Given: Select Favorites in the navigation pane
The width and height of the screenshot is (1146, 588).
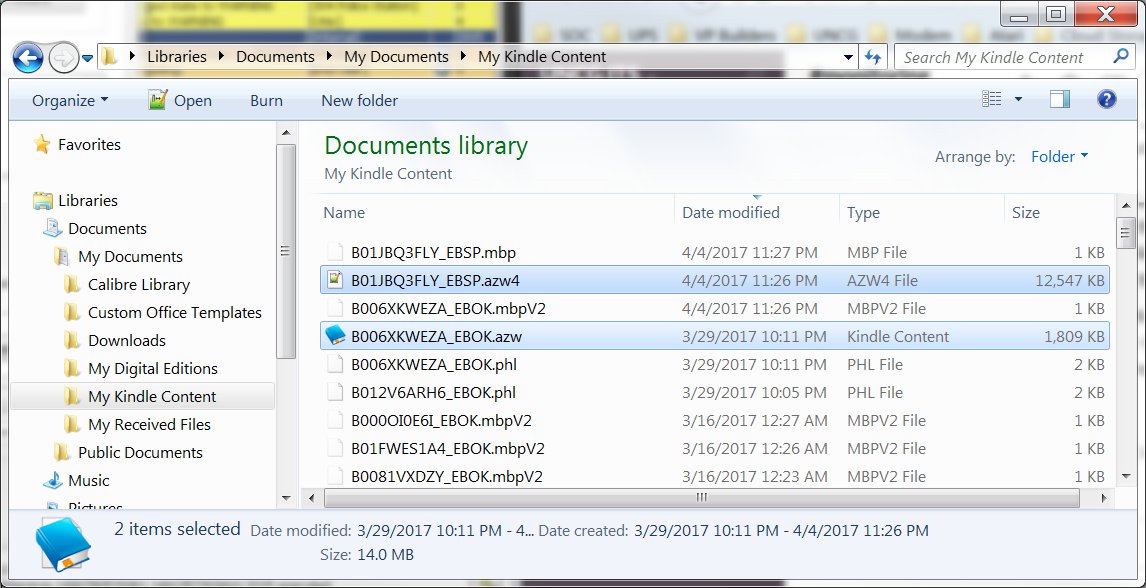Looking at the screenshot, I should tap(89, 145).
